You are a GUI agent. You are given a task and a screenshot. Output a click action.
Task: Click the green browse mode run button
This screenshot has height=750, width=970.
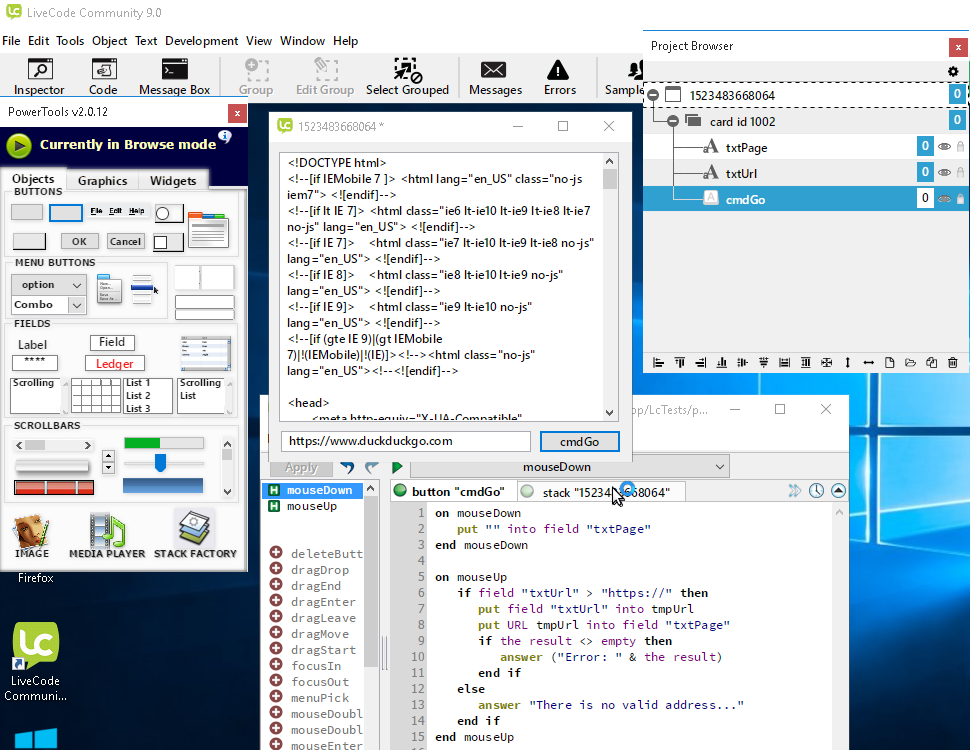tap(19, 145)
